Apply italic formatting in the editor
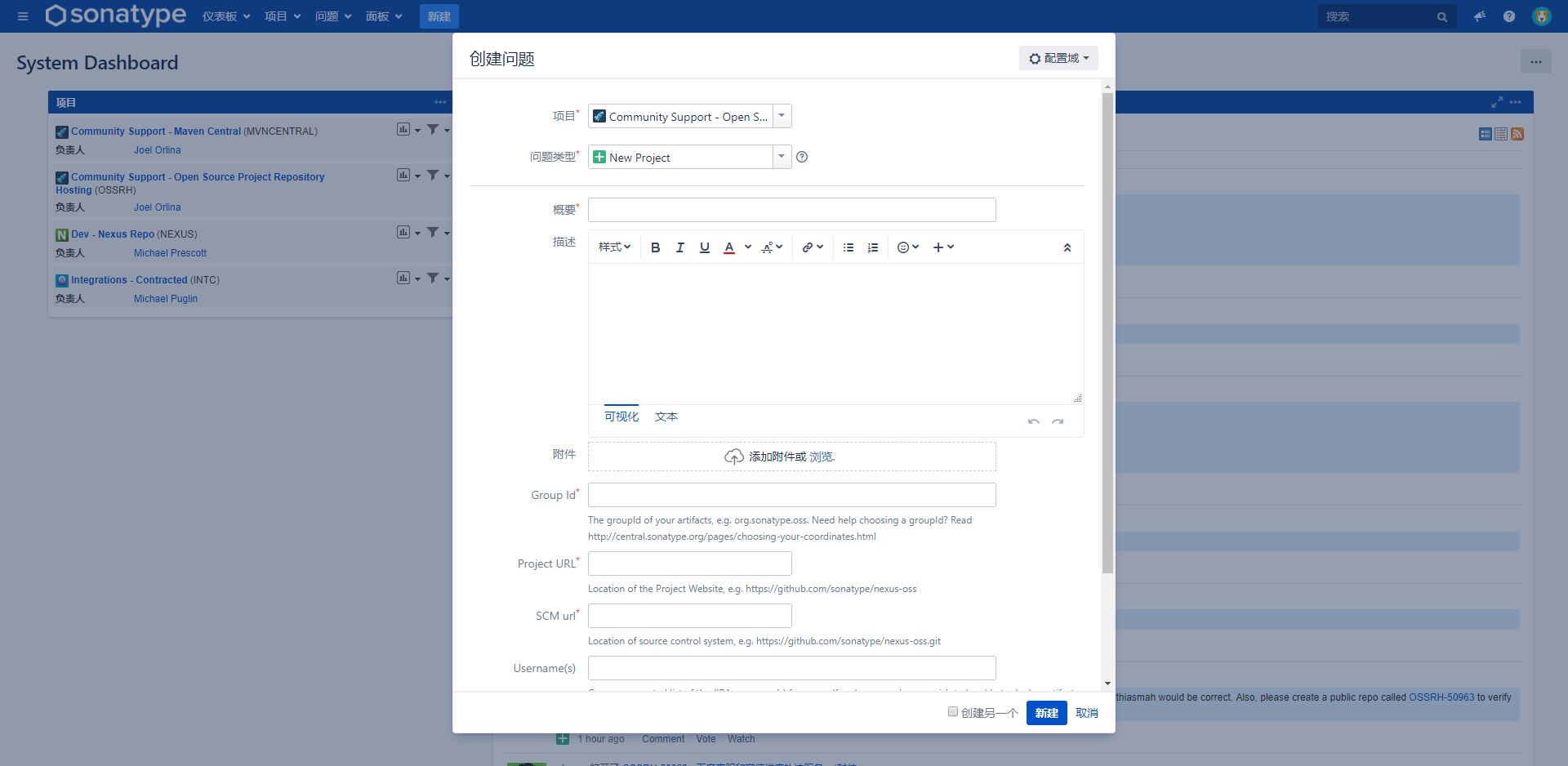This screenshot has height=766, width=1568. point(679,247)
